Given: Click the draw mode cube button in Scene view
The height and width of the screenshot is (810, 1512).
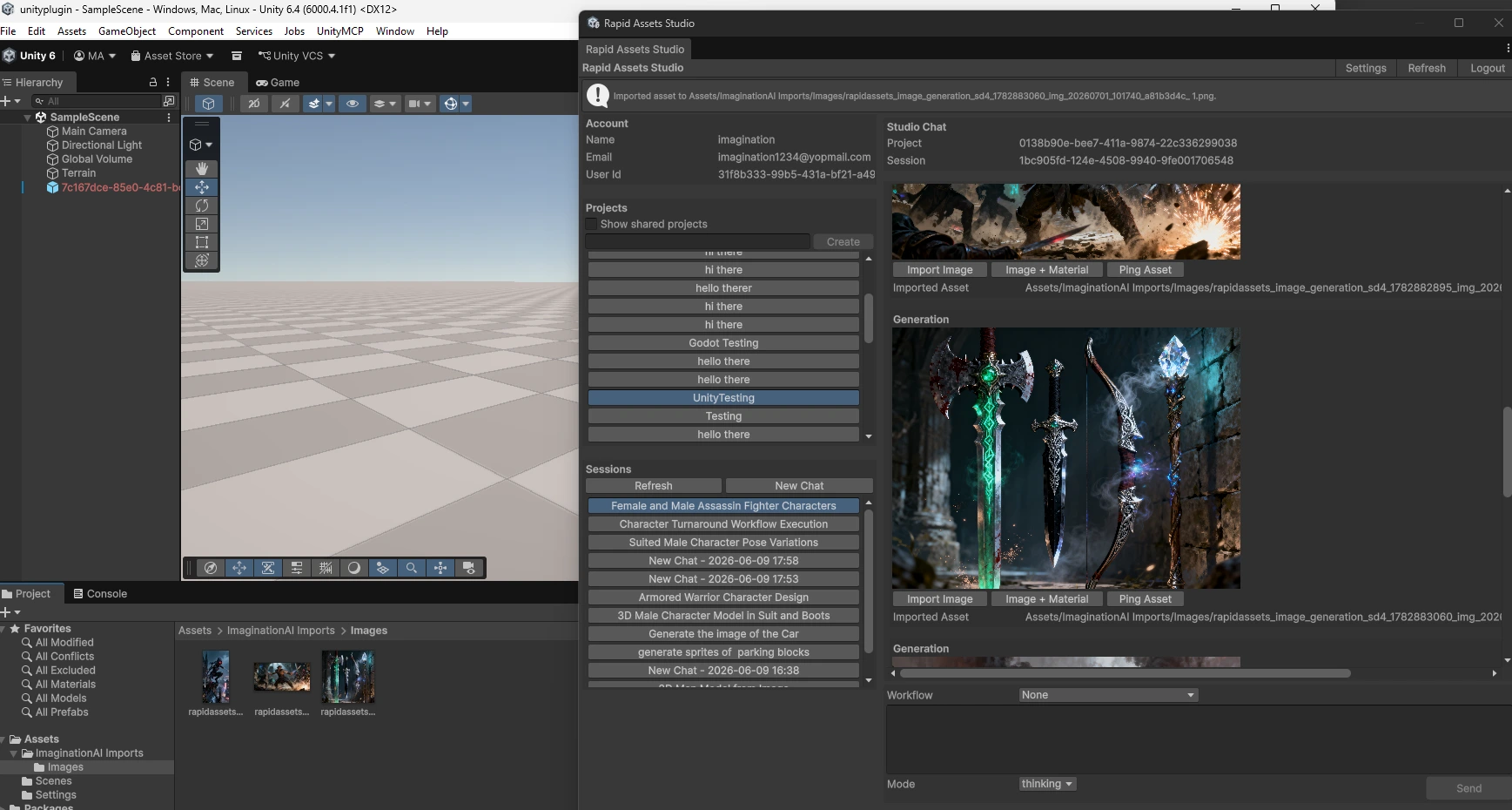Looking at the screenshot, I should click(208, 104).
